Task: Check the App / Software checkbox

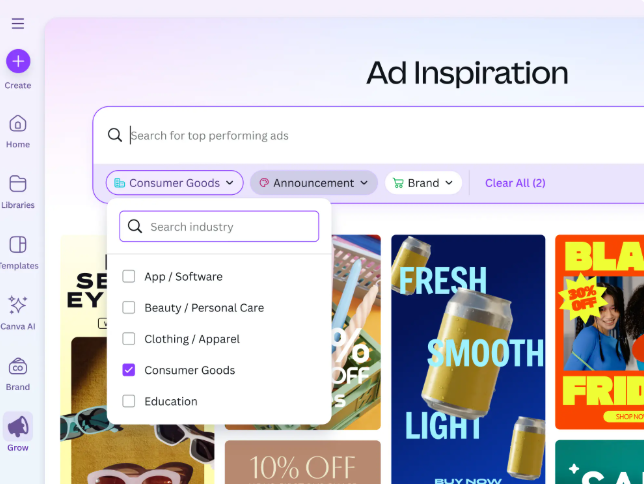Action: 129,277
